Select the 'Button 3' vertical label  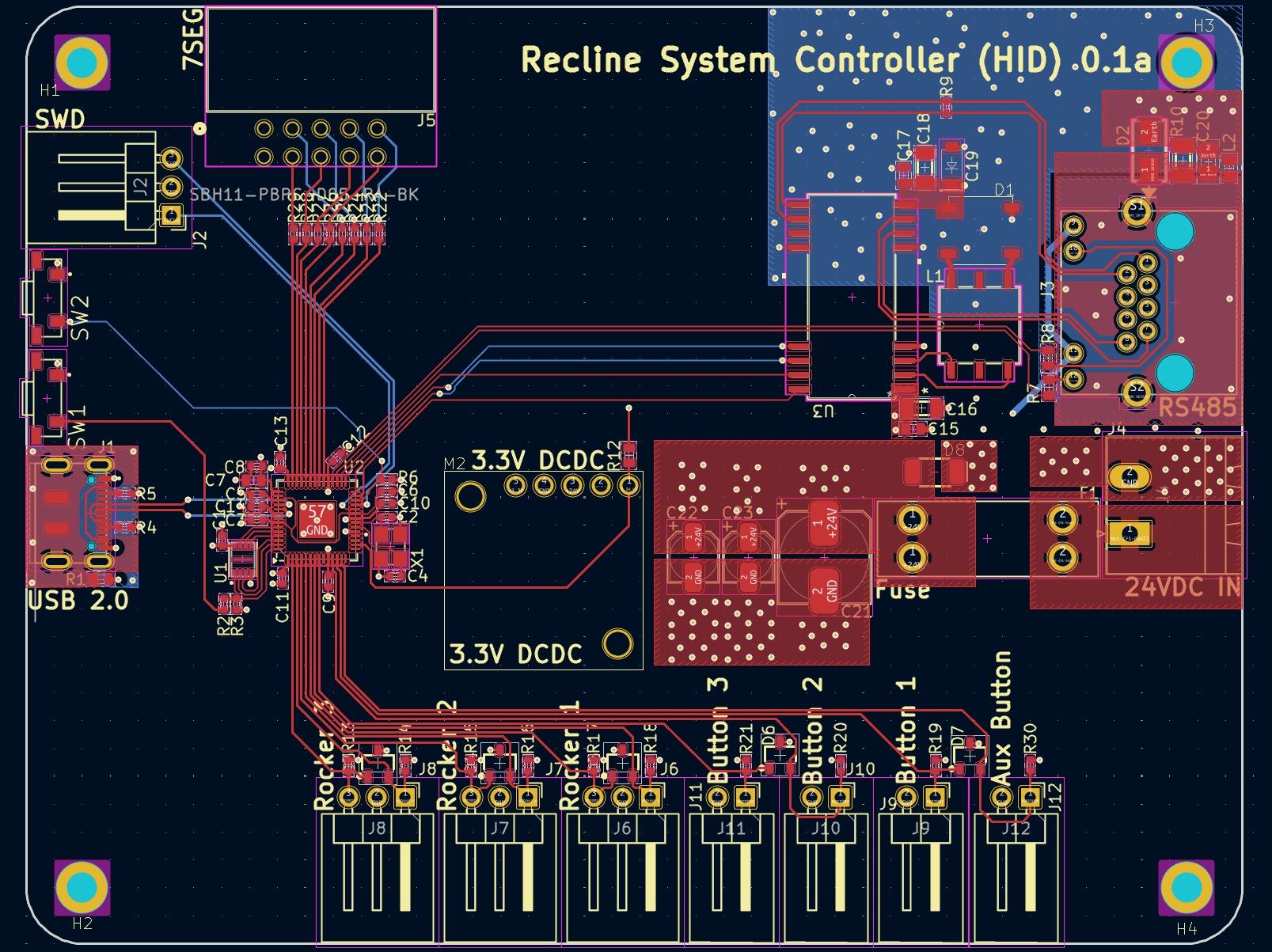(x=718, y=730)
